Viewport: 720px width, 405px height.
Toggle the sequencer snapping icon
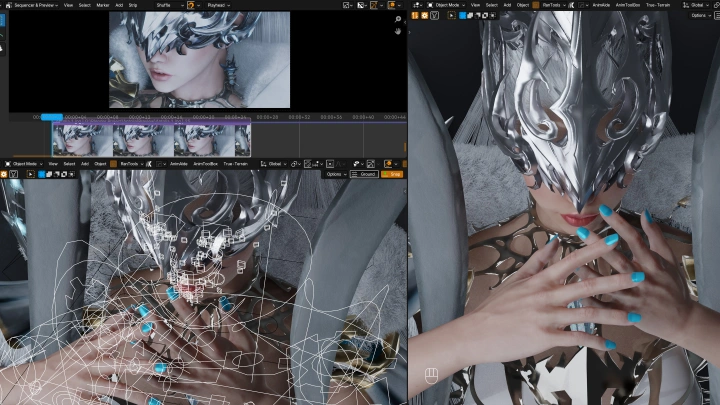pos(191,5)
